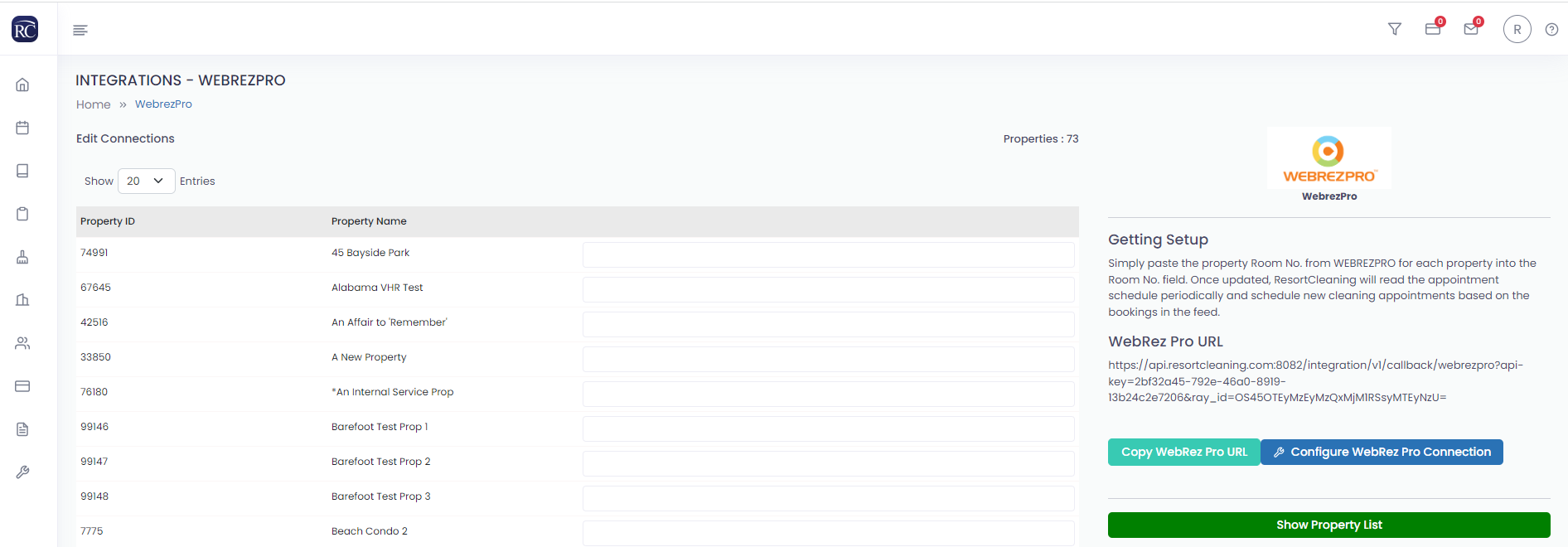Image resolution: width=1568 pixels, height=547 pixels.
Task: Click the help question mark icon
Action: point(1551,30)
